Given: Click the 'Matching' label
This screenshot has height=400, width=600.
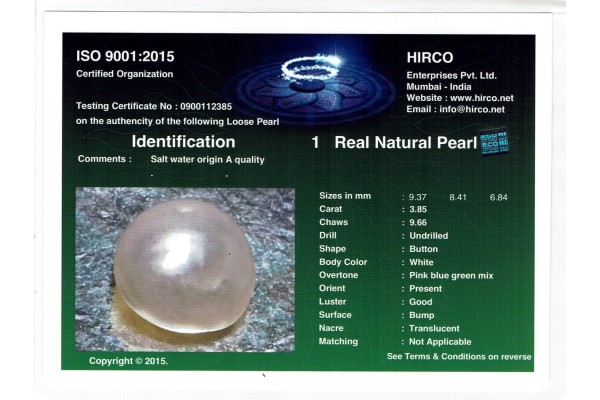Looking at the screenshot, I should 338,341.
